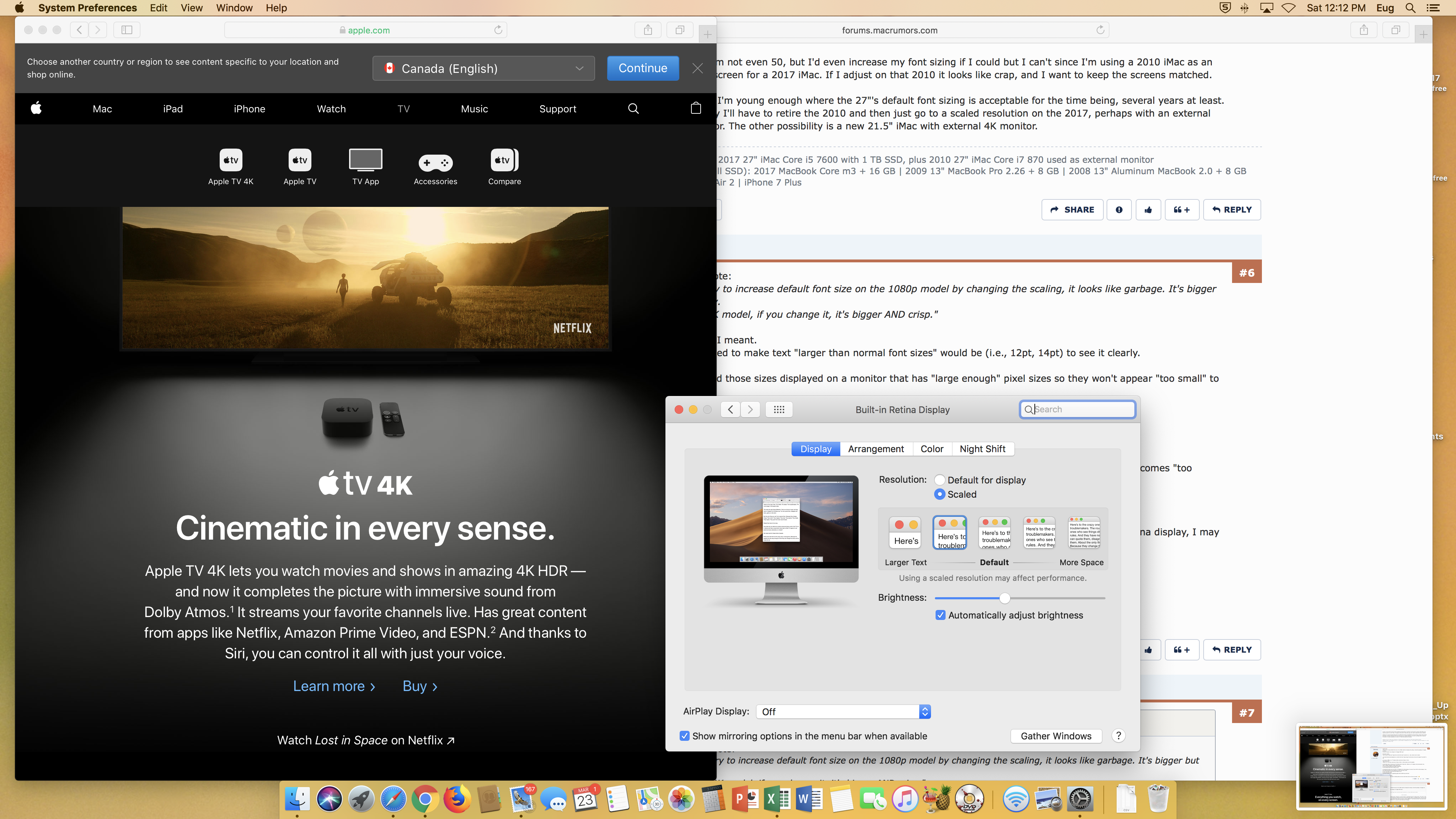Image resolution: width=1456 pixels, height=819 pixels.
Task: Open iTunes from the Dock
Action: 905,799
